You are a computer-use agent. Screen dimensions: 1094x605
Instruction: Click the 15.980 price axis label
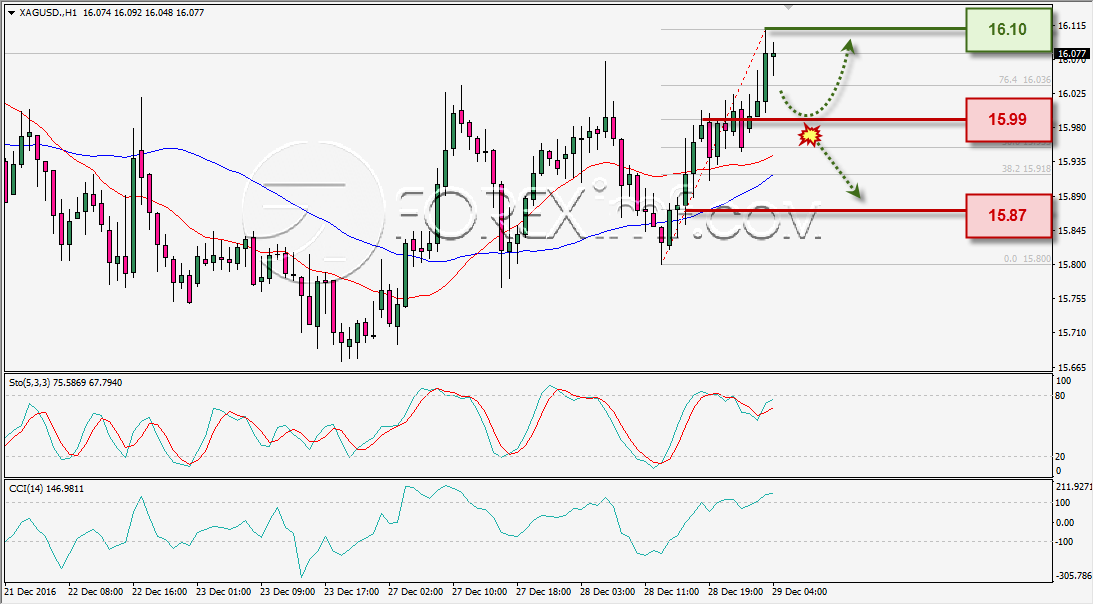tap(1071, 128)
